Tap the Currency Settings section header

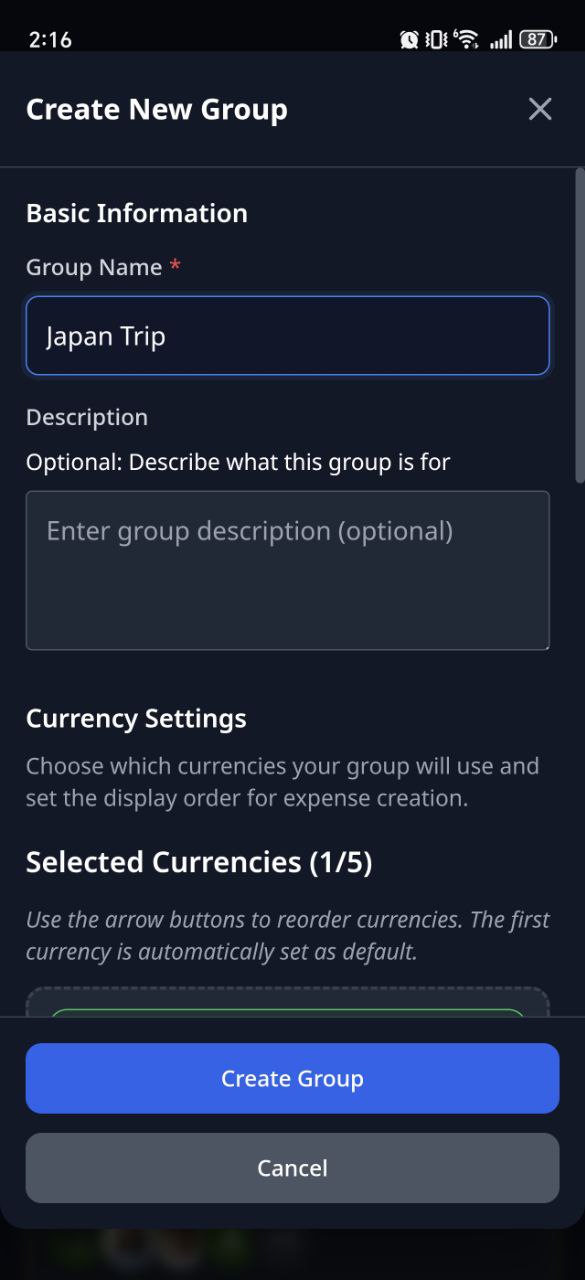tap(136, 718)
